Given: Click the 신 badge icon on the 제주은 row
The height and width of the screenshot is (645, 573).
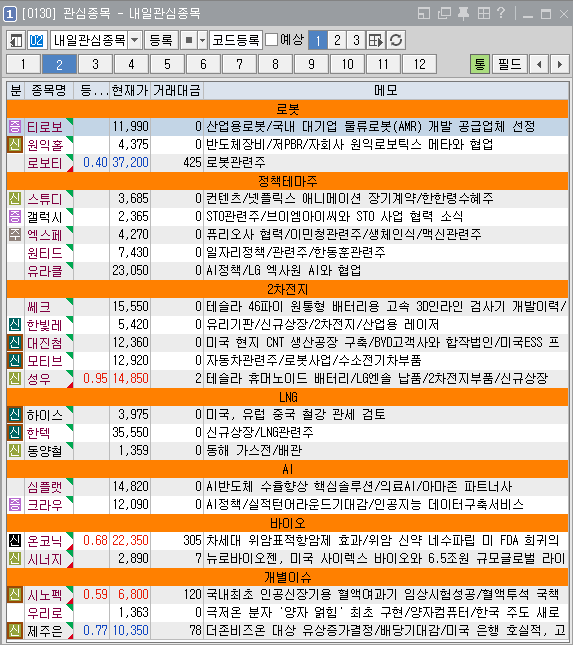Looking at the screenshot, I should point(15,631).
